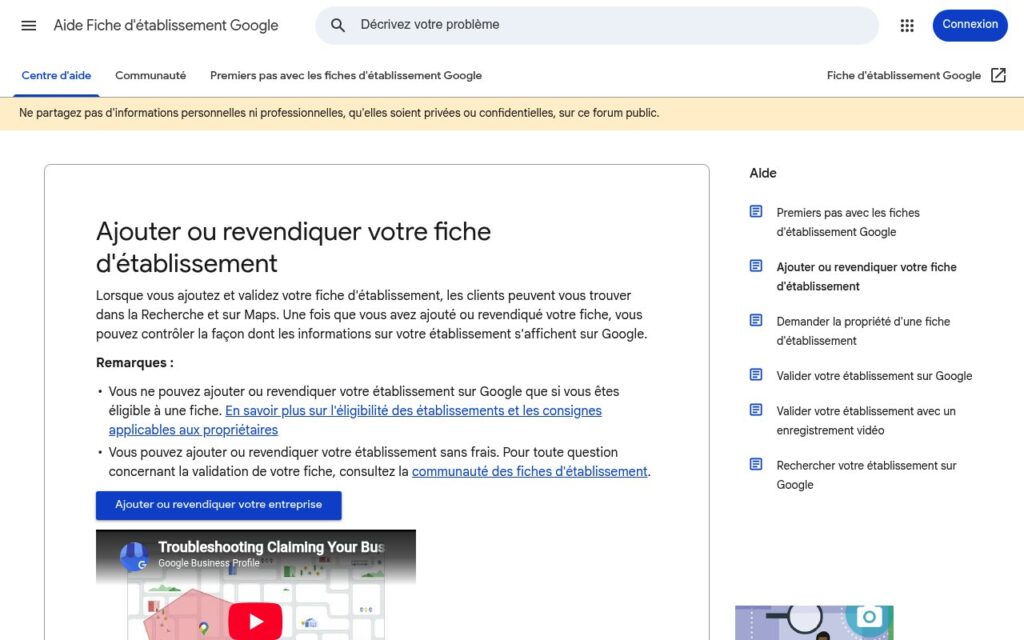The height and width of the screenshot is (640, 1024).
Task: Click the search magnifier icon
Action: 338,25
